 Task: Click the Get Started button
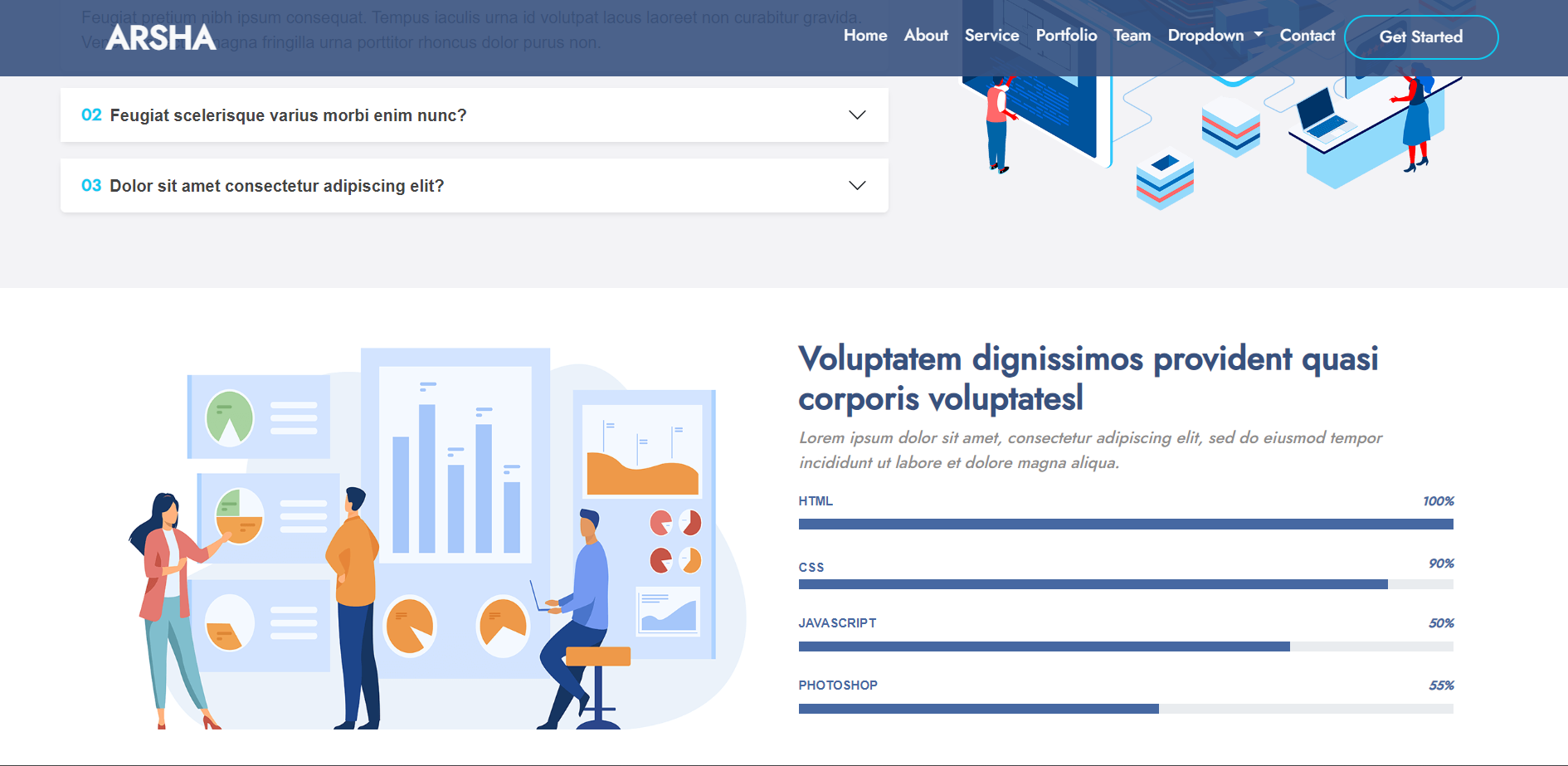(1421, 37)
